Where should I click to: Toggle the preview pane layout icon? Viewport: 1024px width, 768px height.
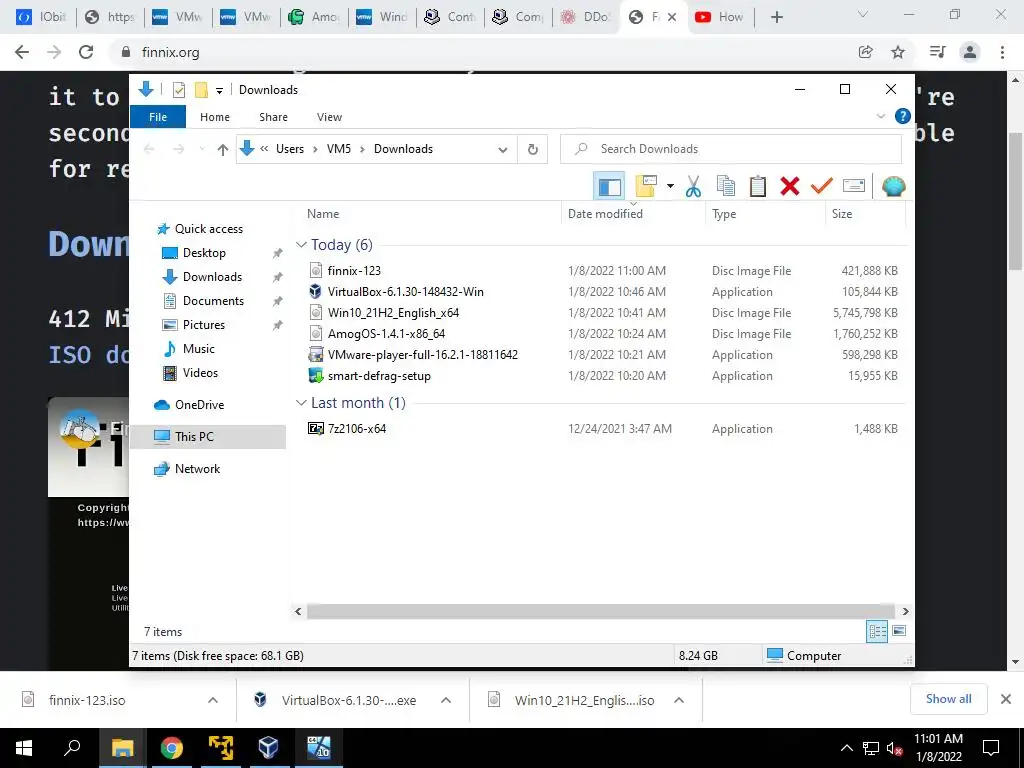(609, 187)
